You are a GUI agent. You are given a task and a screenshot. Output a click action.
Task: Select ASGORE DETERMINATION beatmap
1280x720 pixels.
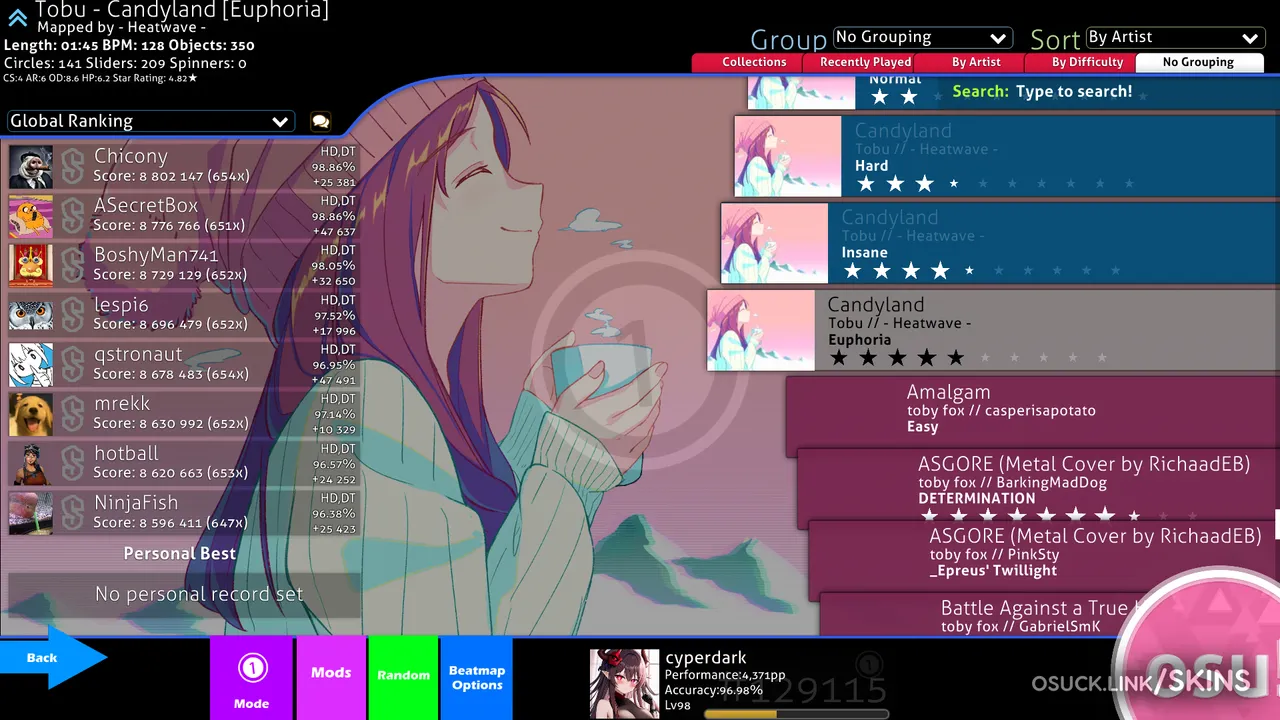pos(1039,489)
